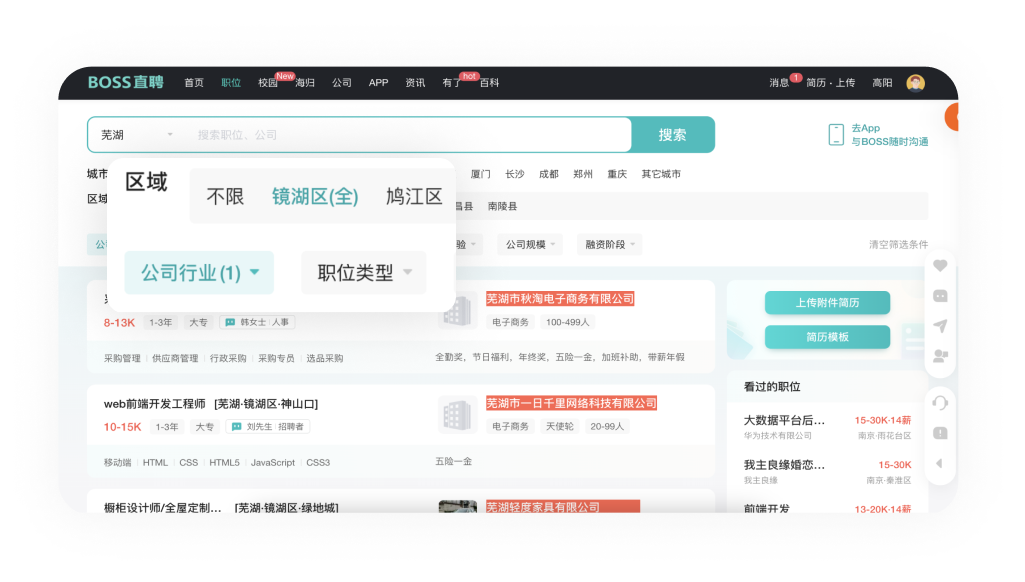Go to the 公司 menu item
The image size is (1025, 582).
342,83
